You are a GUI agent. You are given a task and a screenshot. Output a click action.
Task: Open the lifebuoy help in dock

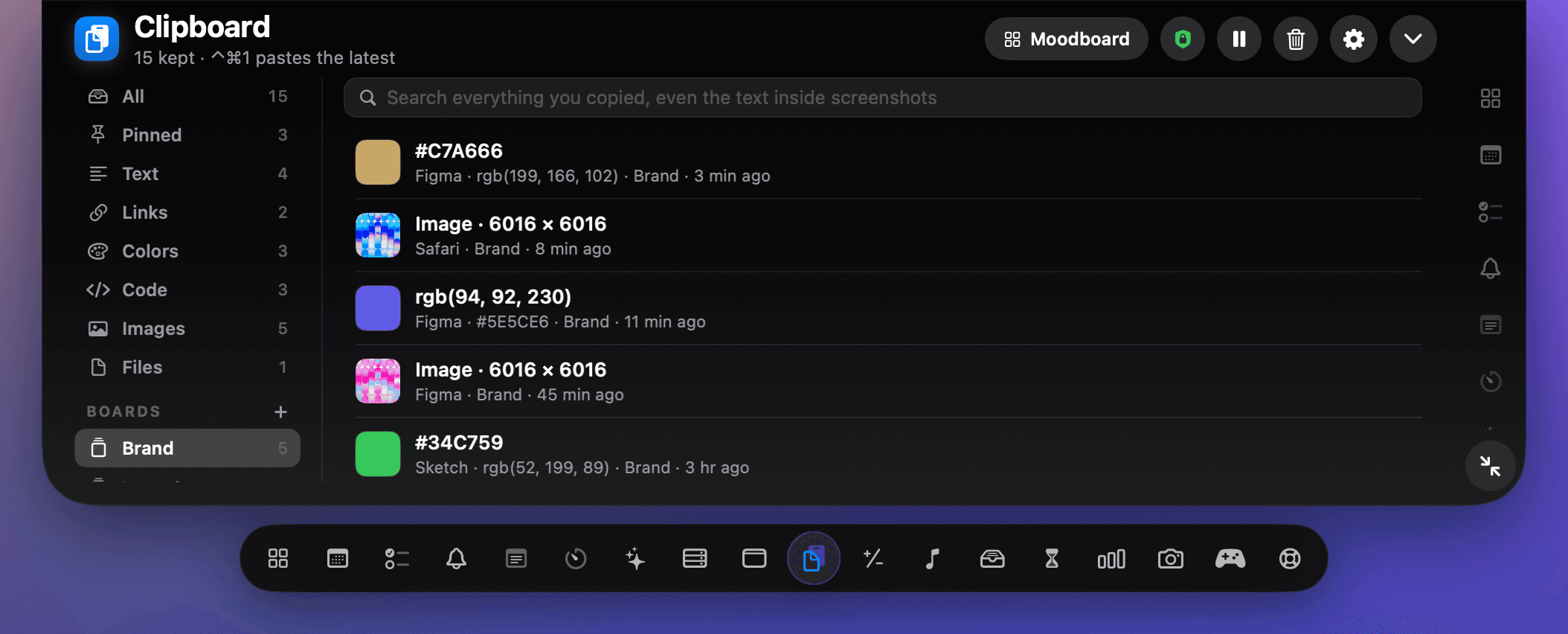1290,559
